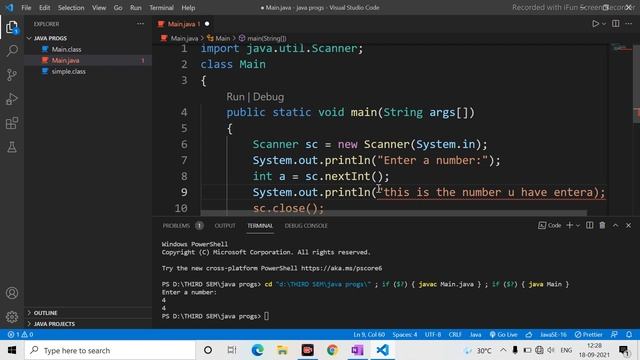Open the Accounts icon in activity bar
Viewport: 640px width, 360px height.
coord(12,293)
